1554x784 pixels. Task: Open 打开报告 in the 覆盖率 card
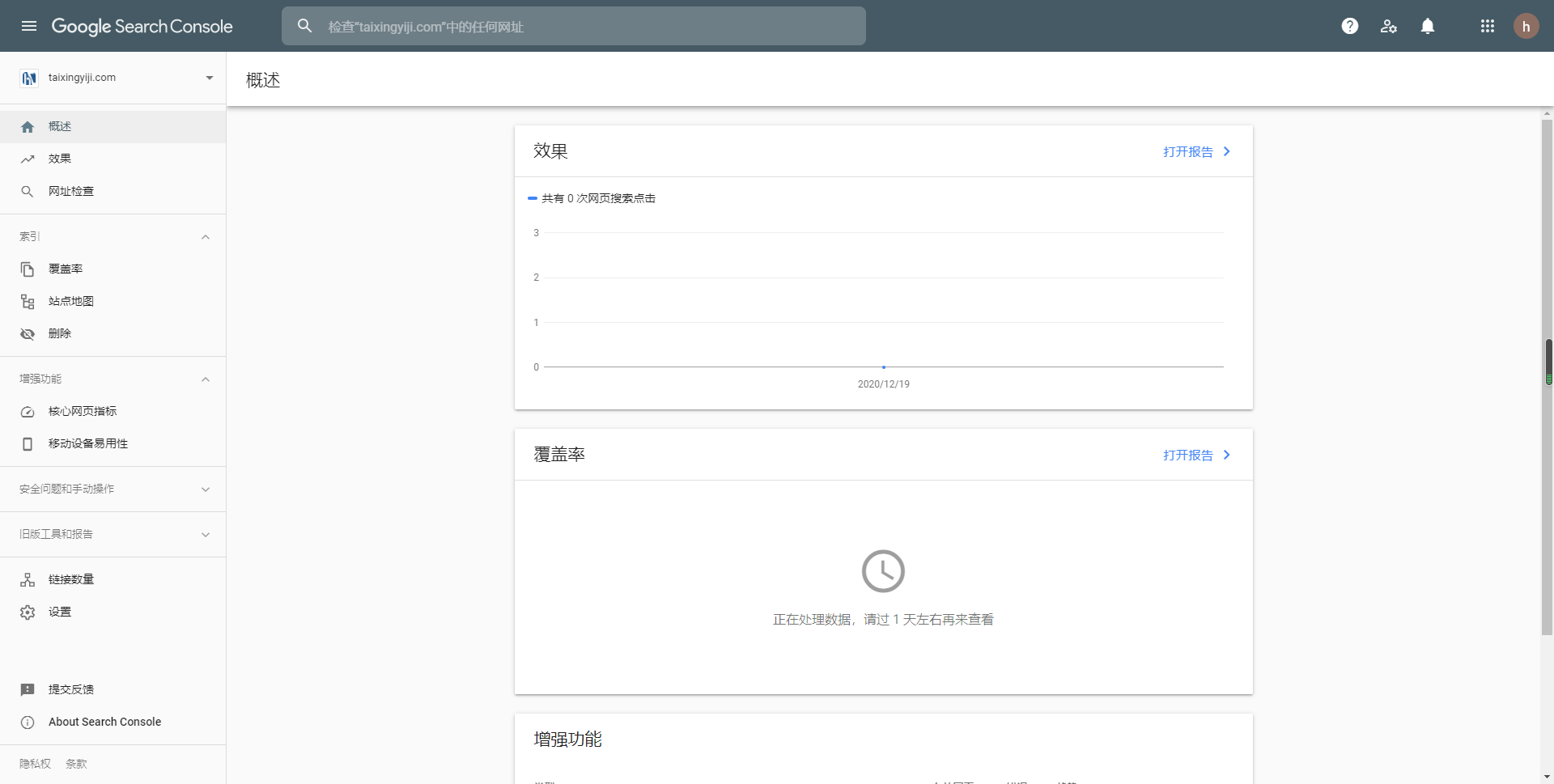tap(1197, 455)
